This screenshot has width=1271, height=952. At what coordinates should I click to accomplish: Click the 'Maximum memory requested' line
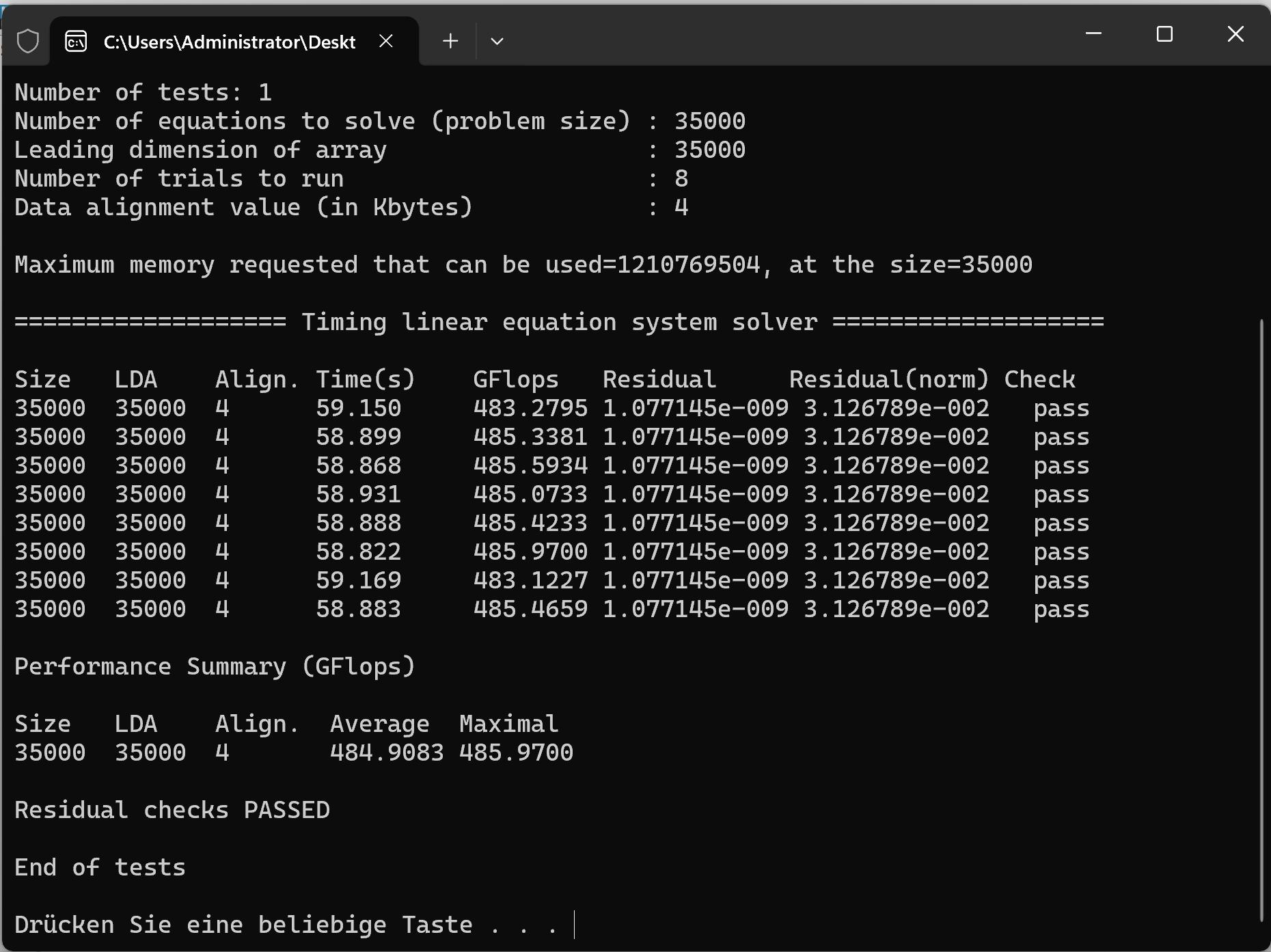coord(523,264)
